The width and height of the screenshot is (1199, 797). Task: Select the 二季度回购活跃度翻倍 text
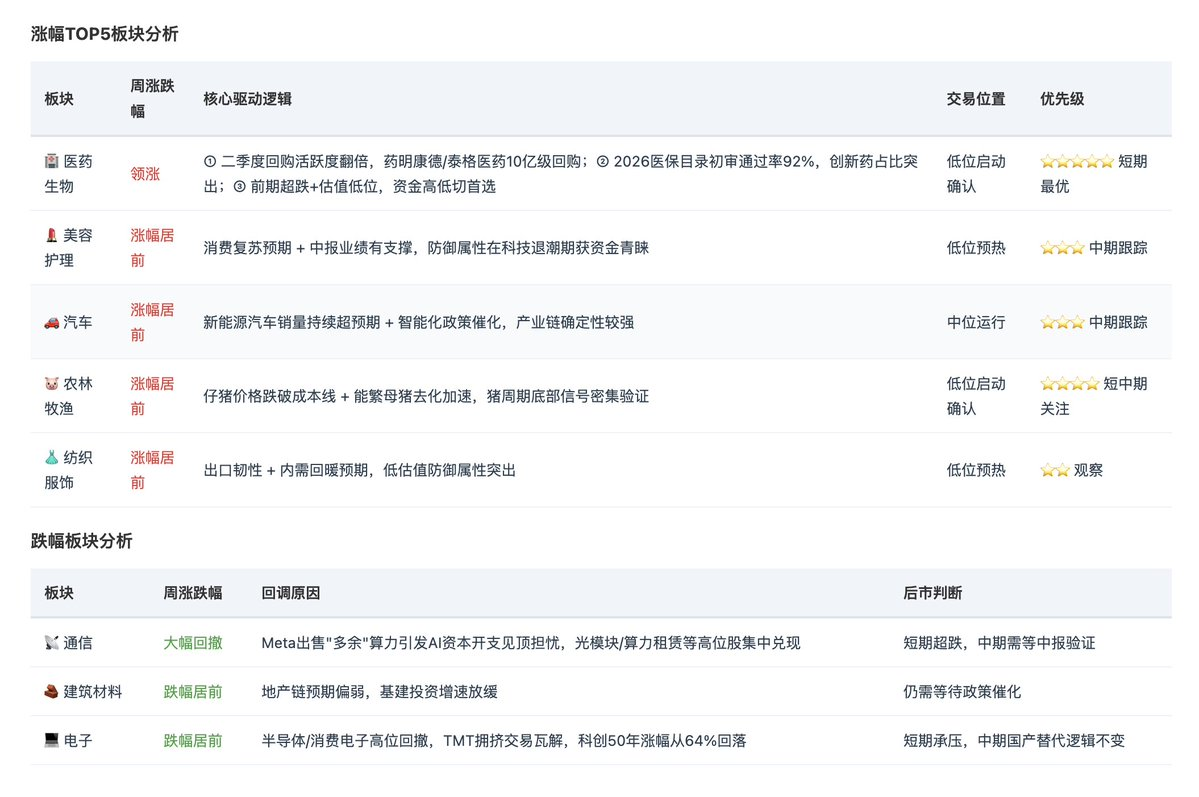pyautogui.click(x=294, y=161)
